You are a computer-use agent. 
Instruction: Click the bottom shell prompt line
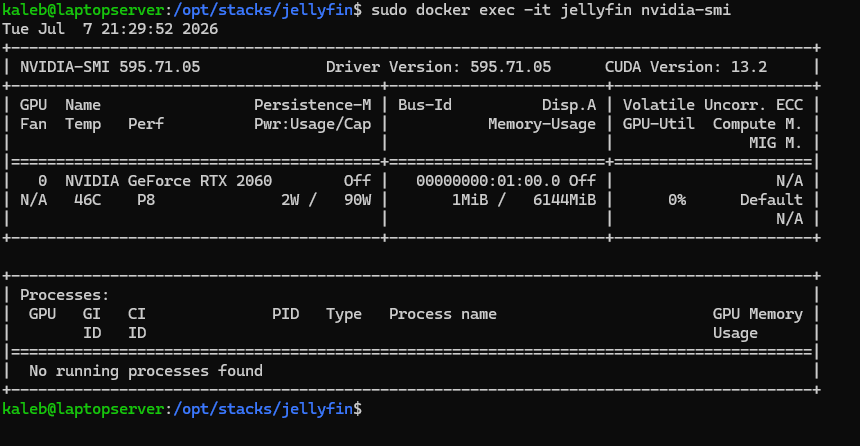(x=182, y=409)
